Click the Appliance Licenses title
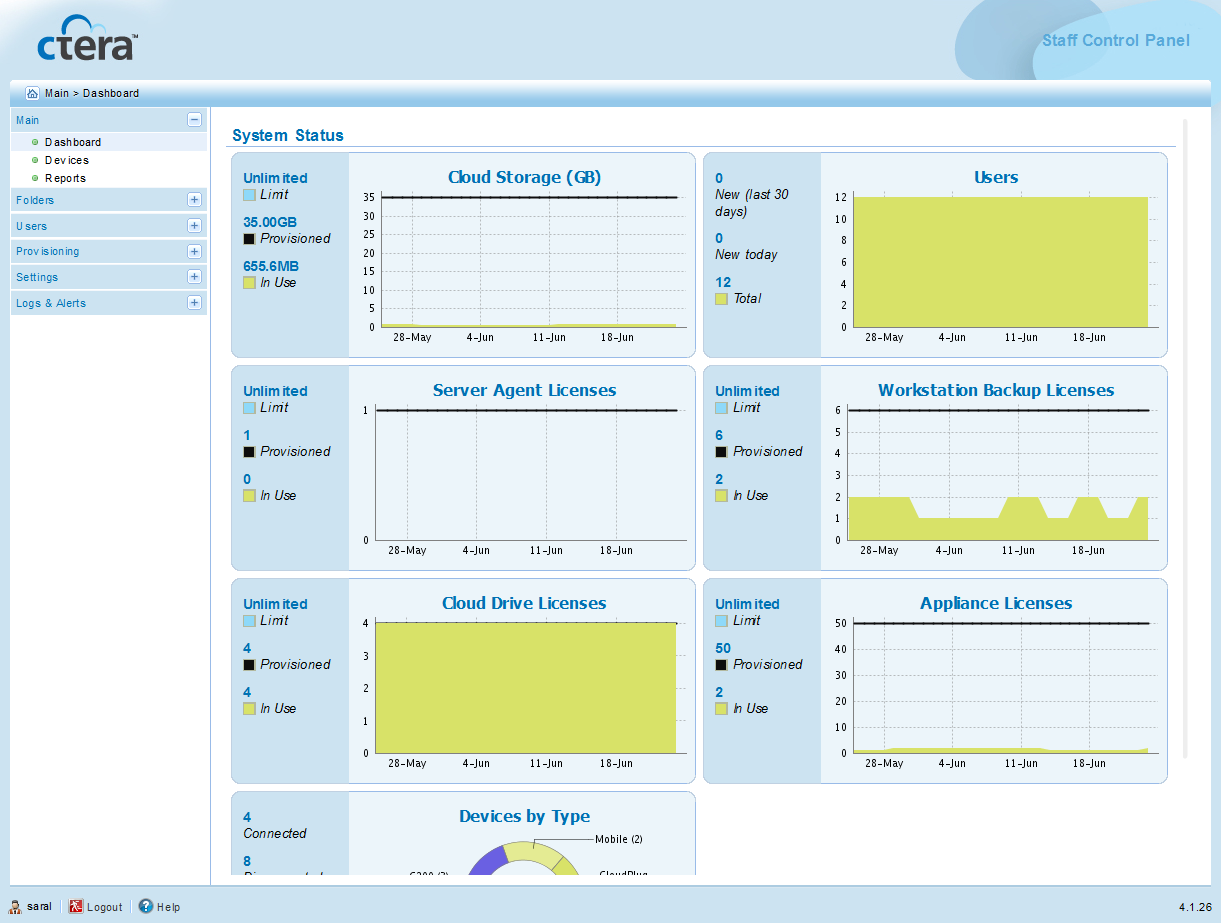The height and width of the screenshot is (923, 1221). [996, 604]
